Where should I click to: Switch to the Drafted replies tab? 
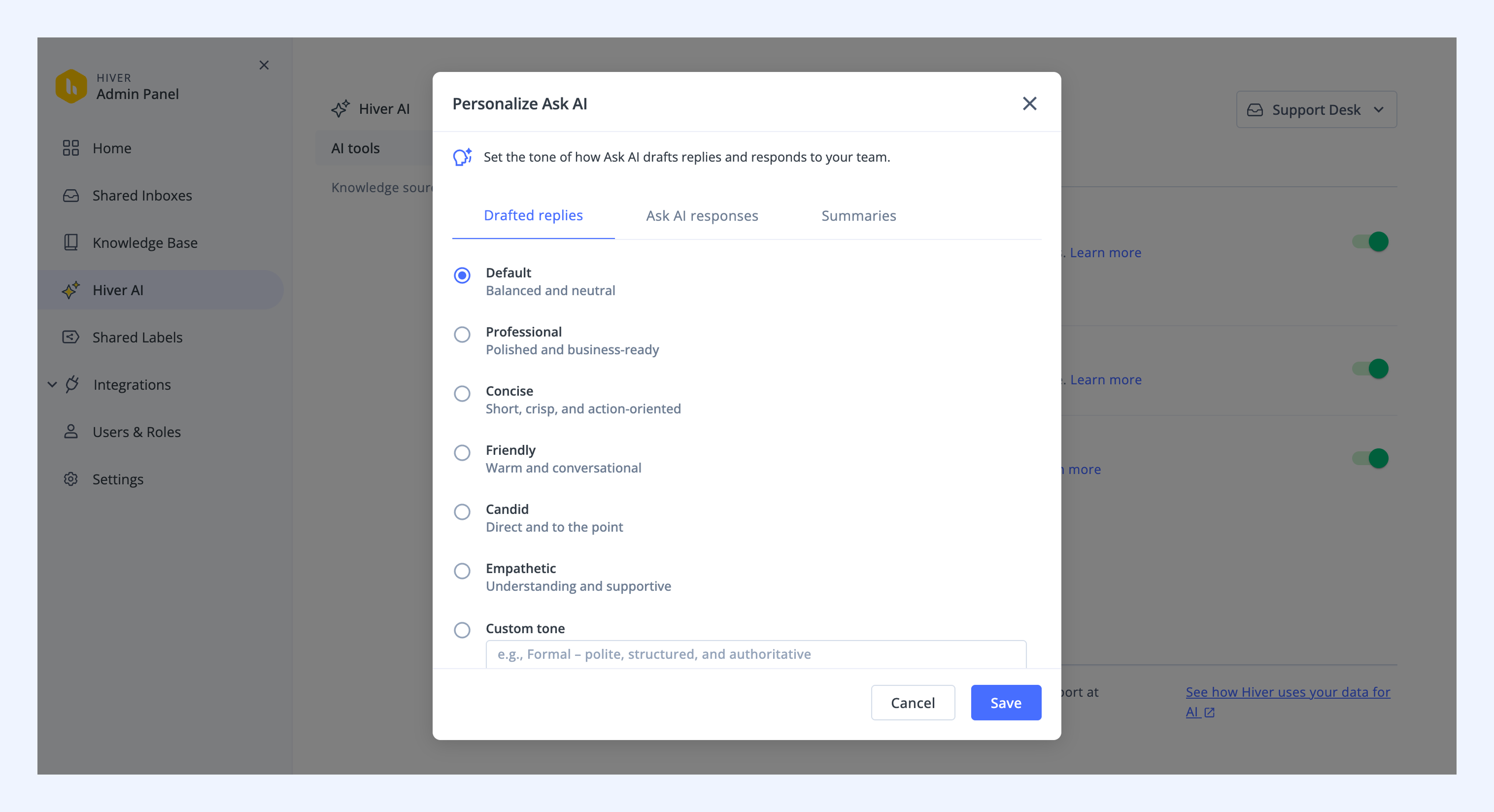click(x=533, y=216)
